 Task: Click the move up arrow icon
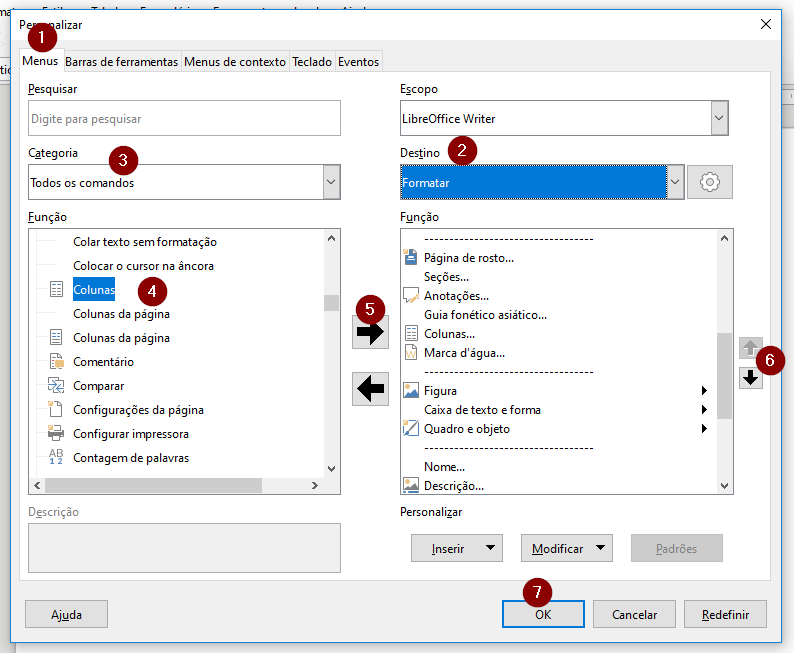coord(750,348)
